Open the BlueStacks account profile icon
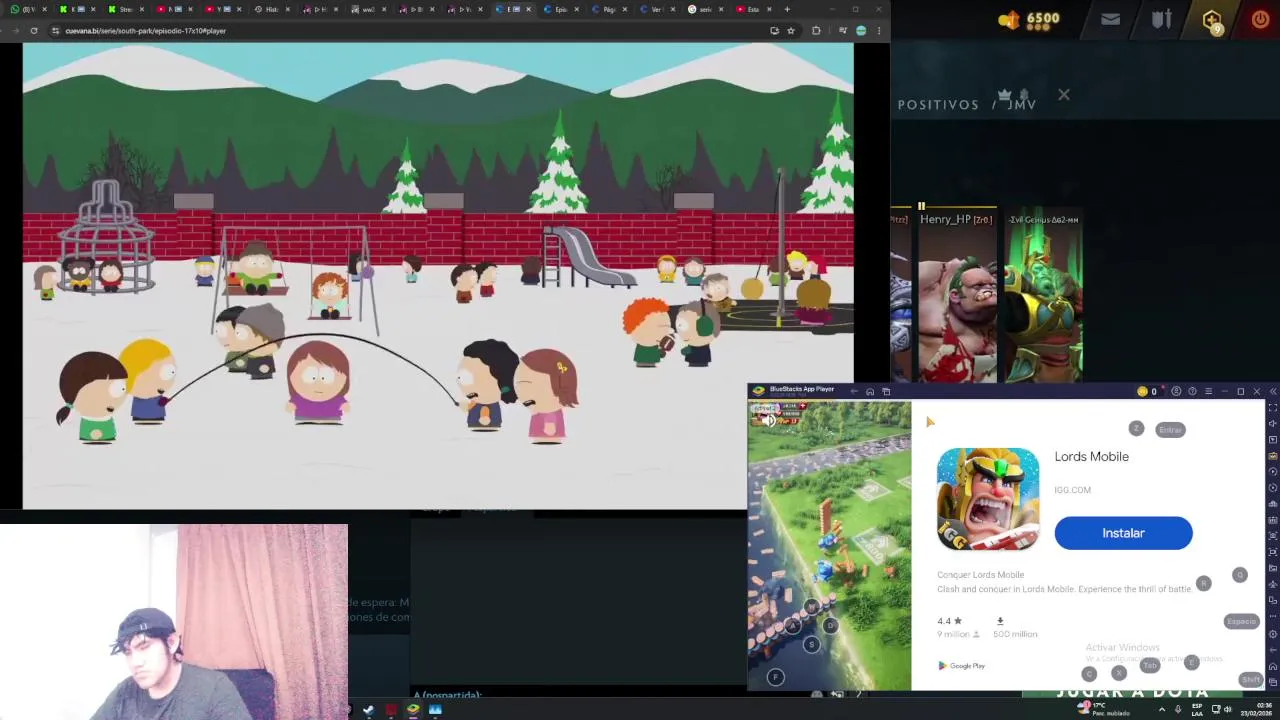The width and height of the screenshot is (1280, 720). tap(1176, 391)
